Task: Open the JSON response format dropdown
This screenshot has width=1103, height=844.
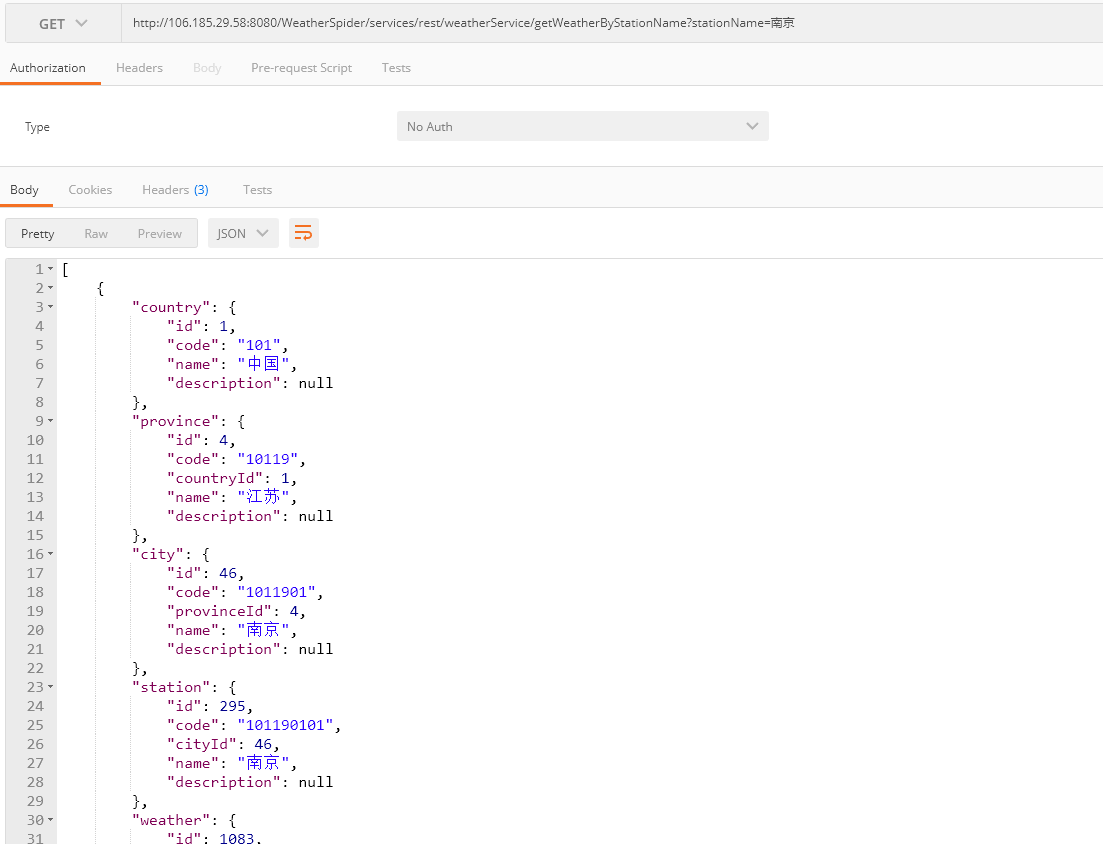Action: coord(242,232)
